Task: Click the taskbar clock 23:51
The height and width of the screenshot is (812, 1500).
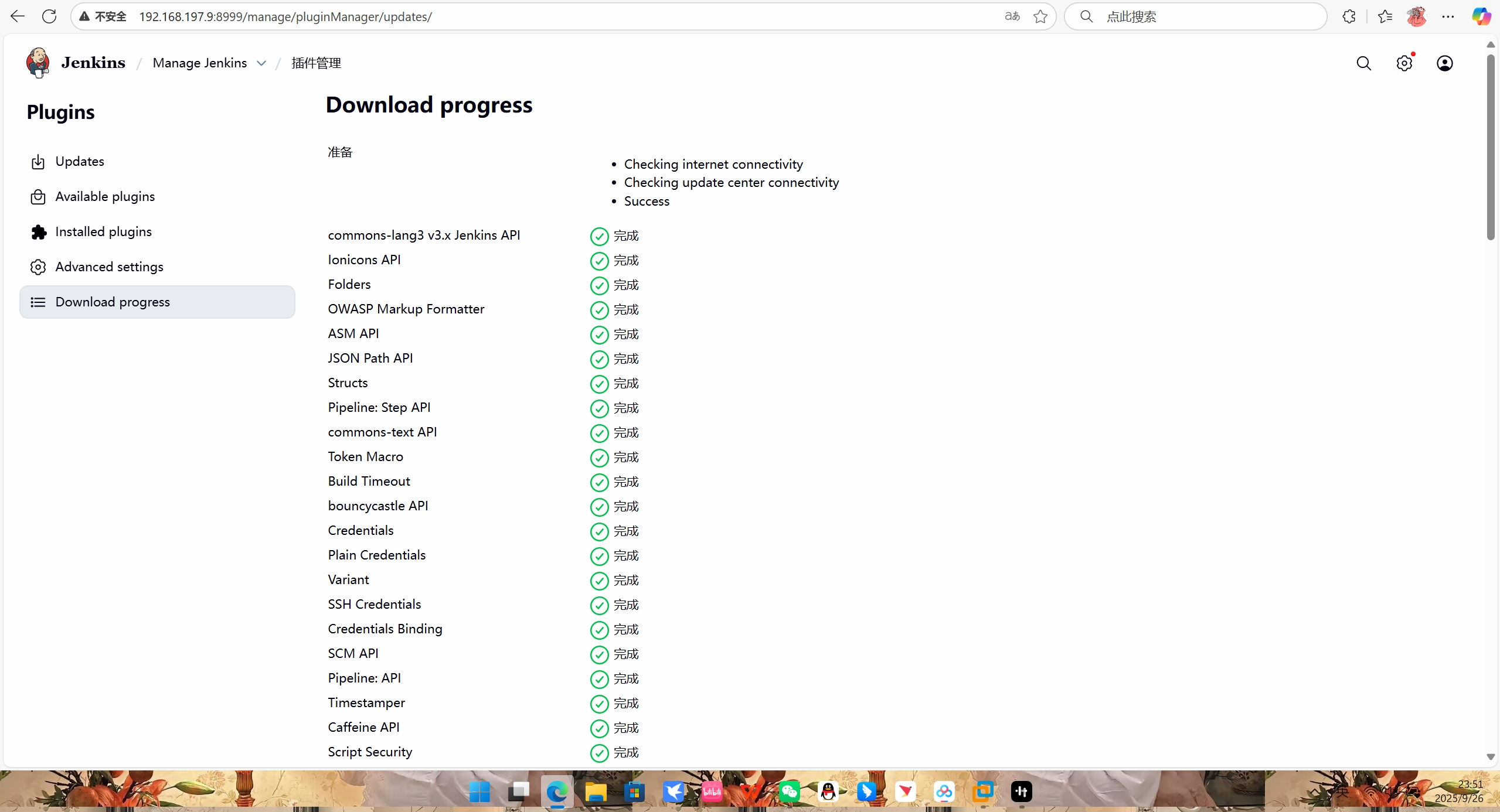Action: tap(1470, 784)
